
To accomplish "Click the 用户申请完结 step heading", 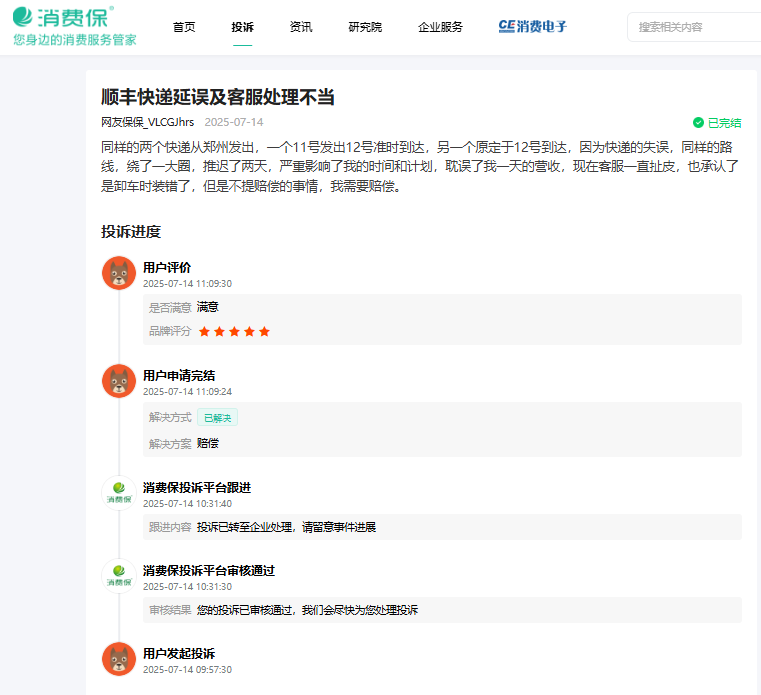I will point(179,376).
